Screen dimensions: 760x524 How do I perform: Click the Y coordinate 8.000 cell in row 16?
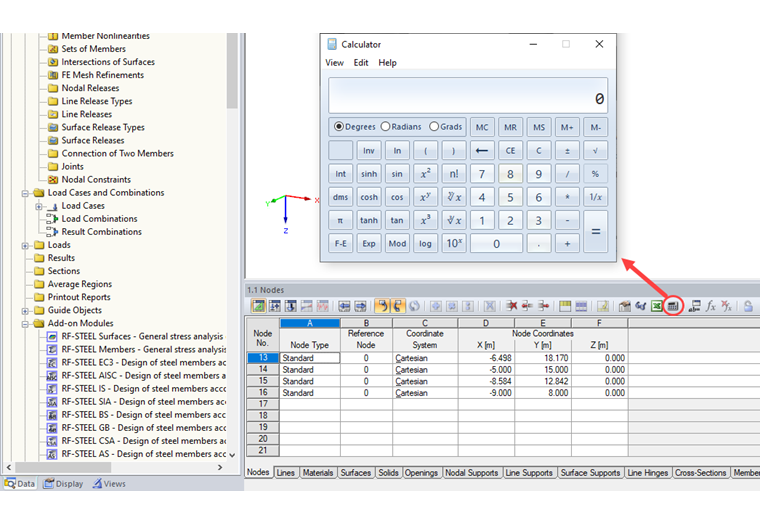[x=543, y=393]
